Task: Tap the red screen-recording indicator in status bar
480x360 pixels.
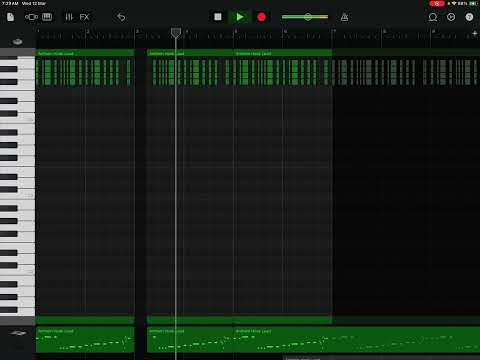Action: coord(437,4)
